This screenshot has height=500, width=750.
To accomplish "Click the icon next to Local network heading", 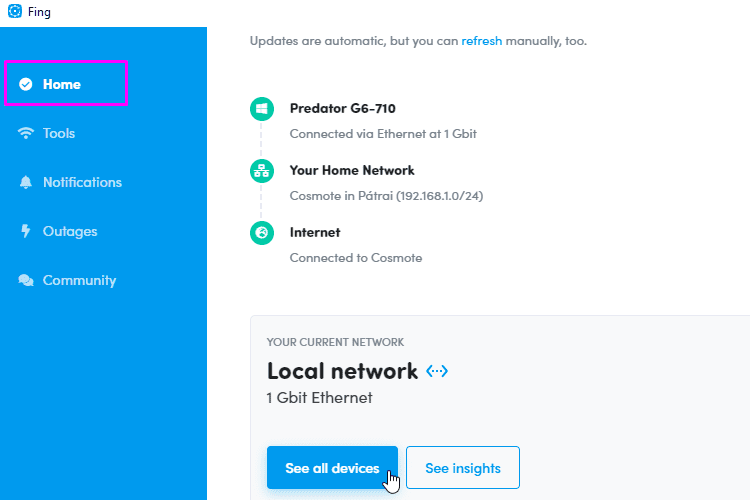I will (437, 371).
